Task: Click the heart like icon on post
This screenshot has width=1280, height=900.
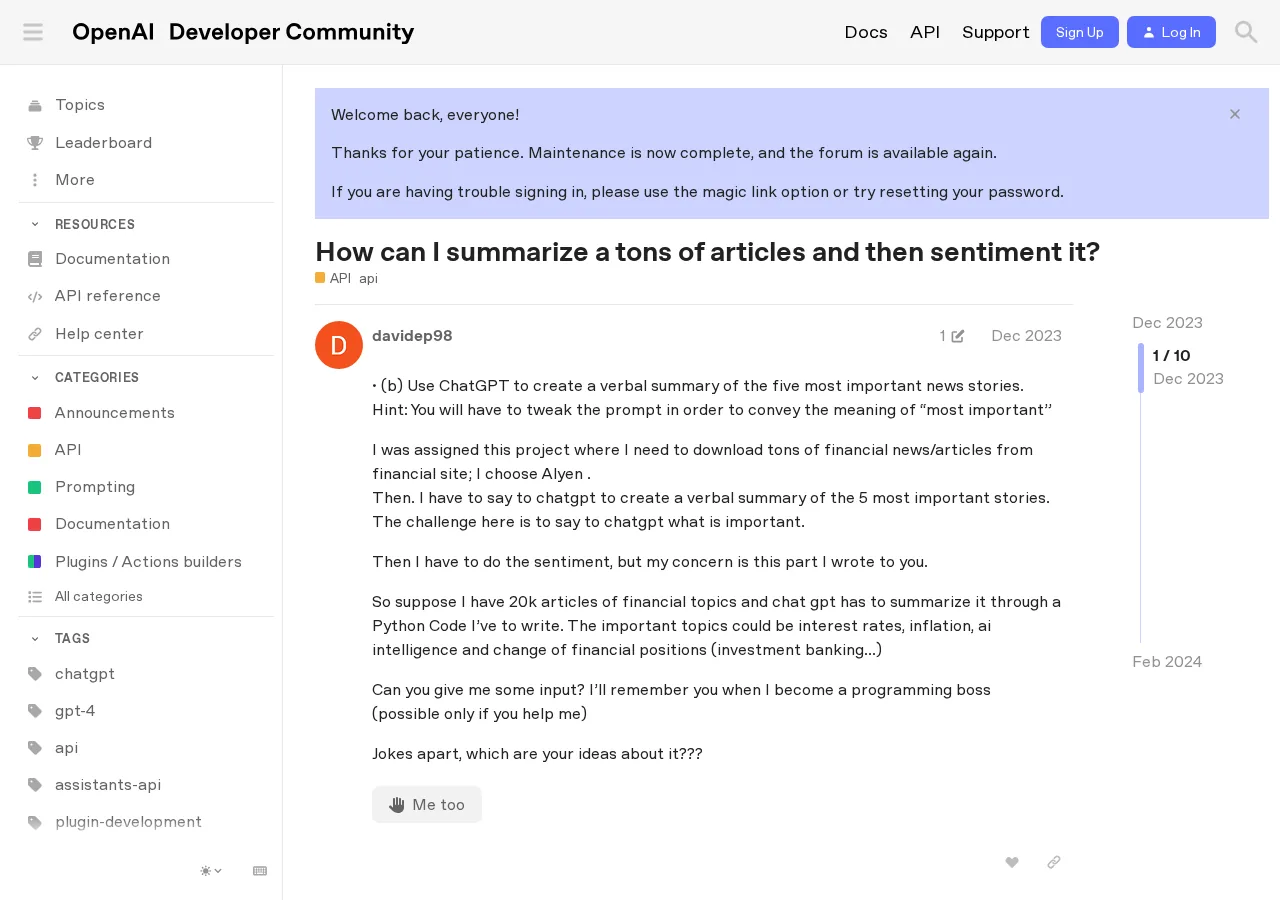Action: point(1012,862)
